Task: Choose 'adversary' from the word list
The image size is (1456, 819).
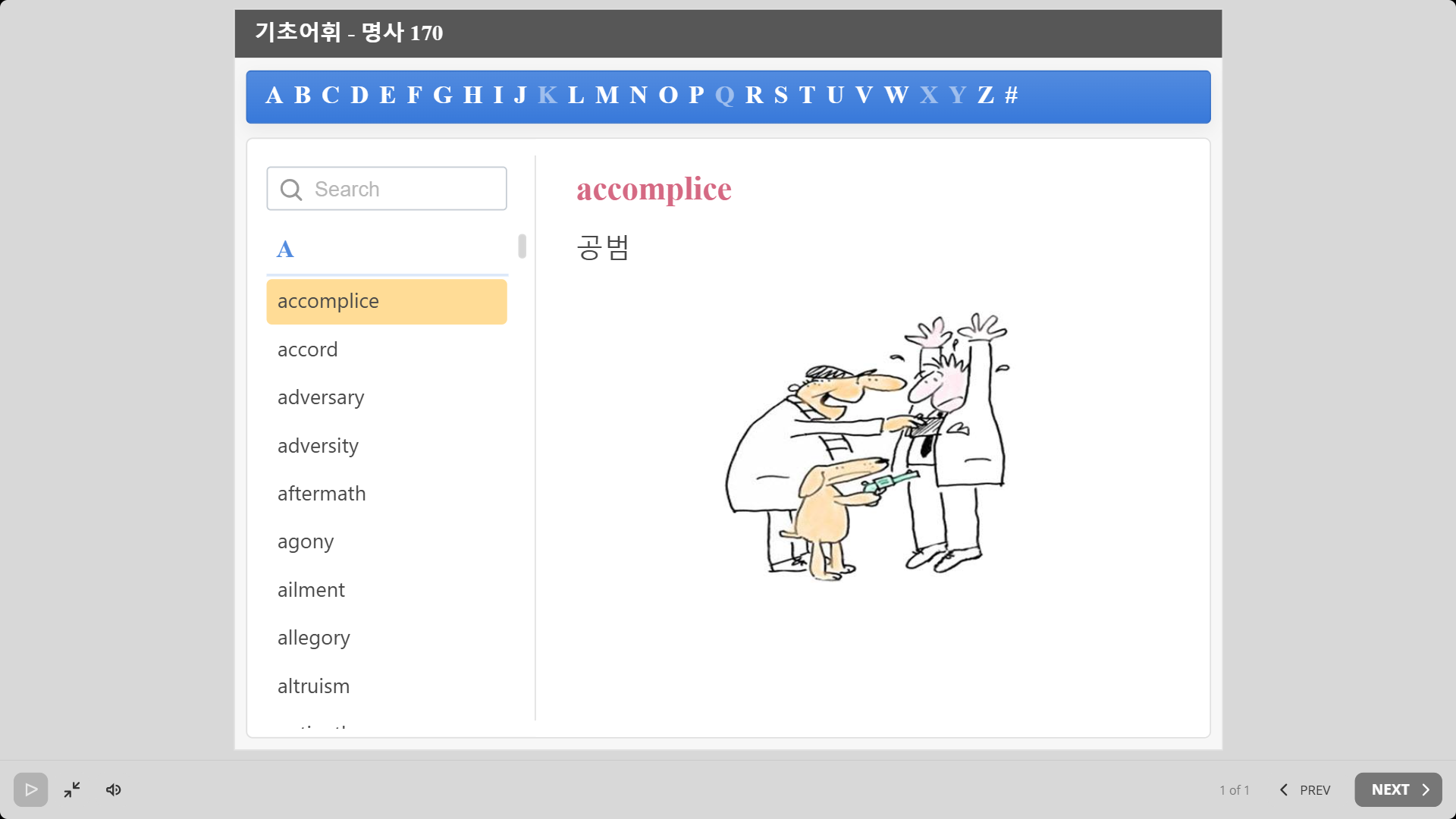Action: 320,397
